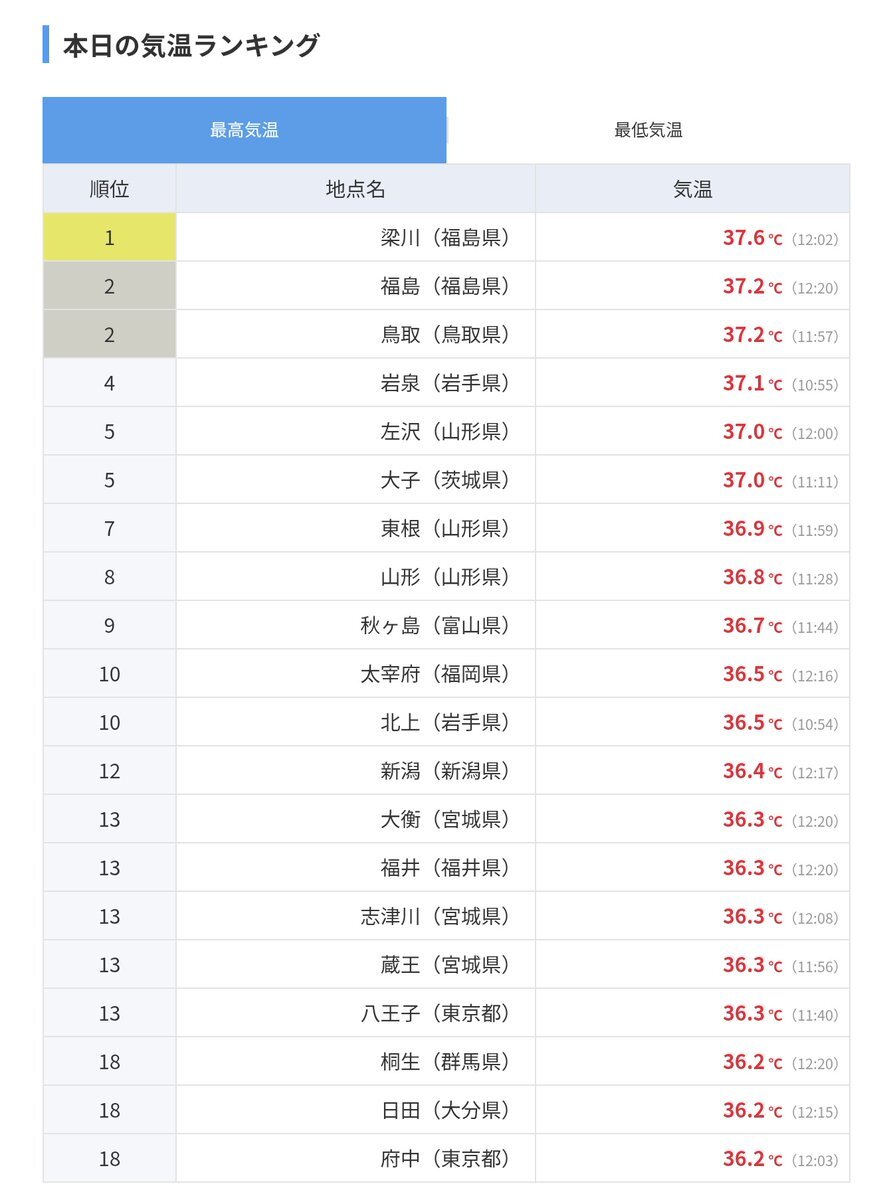Open 鳥取（鳥取県）location entry
Image resolution: width=893 pixels, height=1200 pixels.
(x=445, y=335)
